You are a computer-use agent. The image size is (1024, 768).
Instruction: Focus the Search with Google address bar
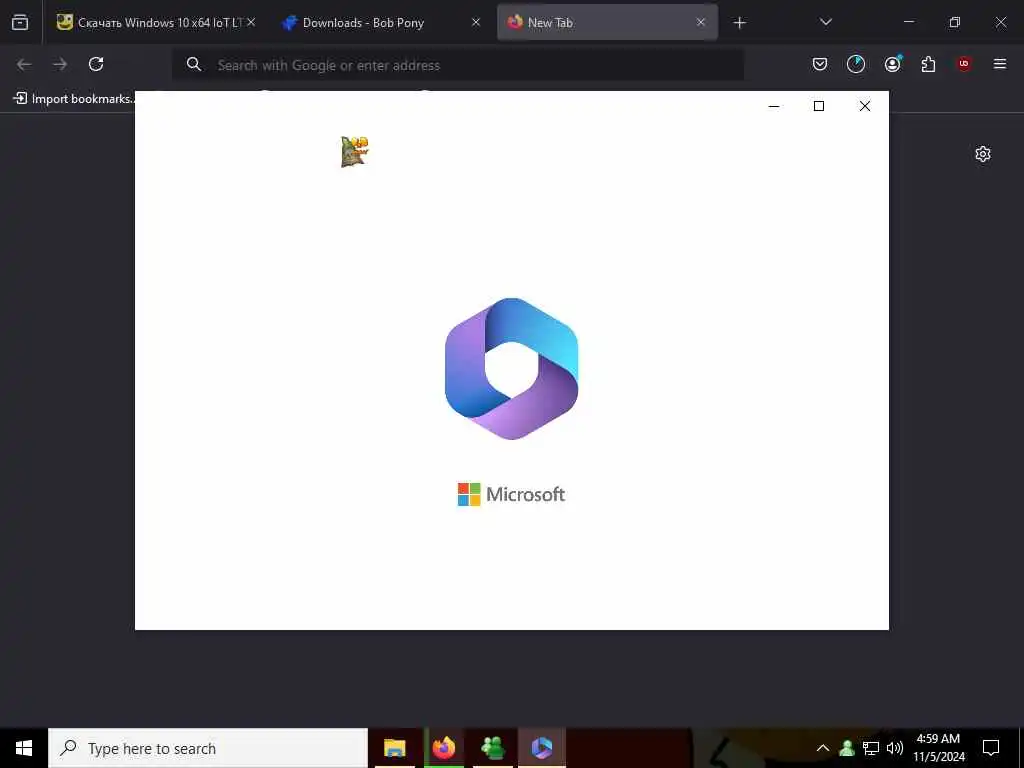tap(458, 65)
